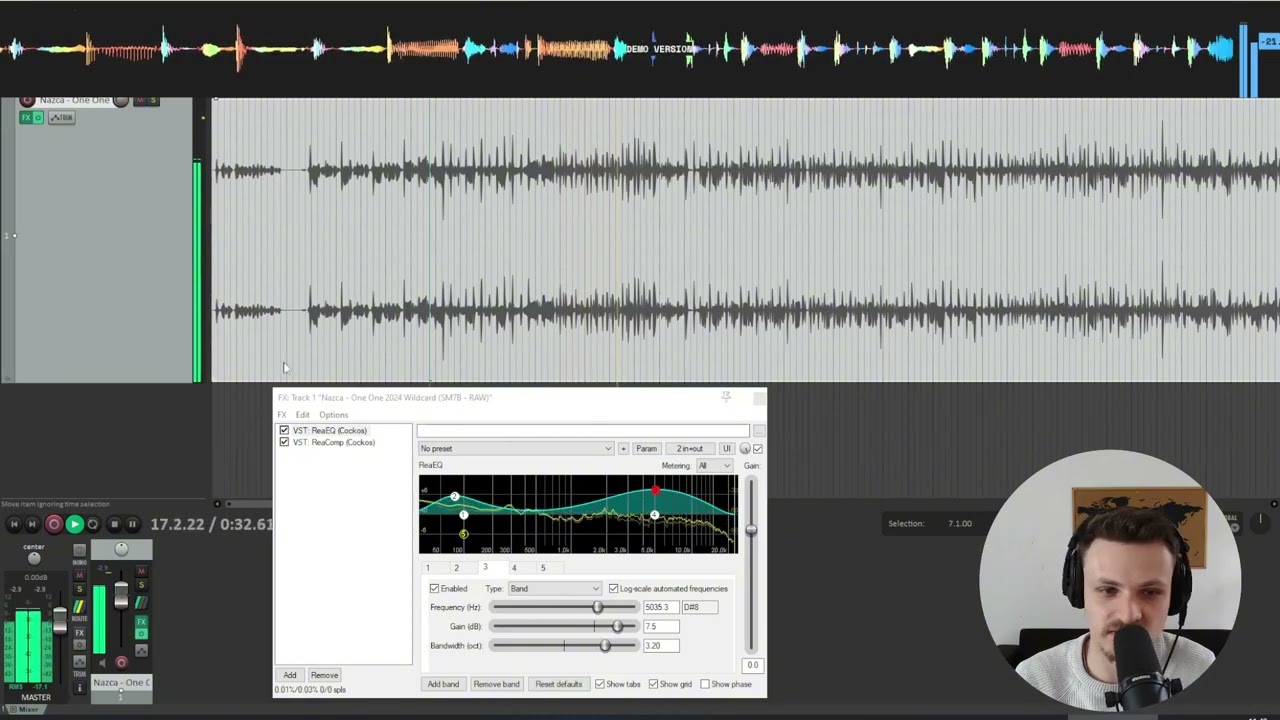Toggle Log-scale automated frequencies checkbox

pos(613,589)
